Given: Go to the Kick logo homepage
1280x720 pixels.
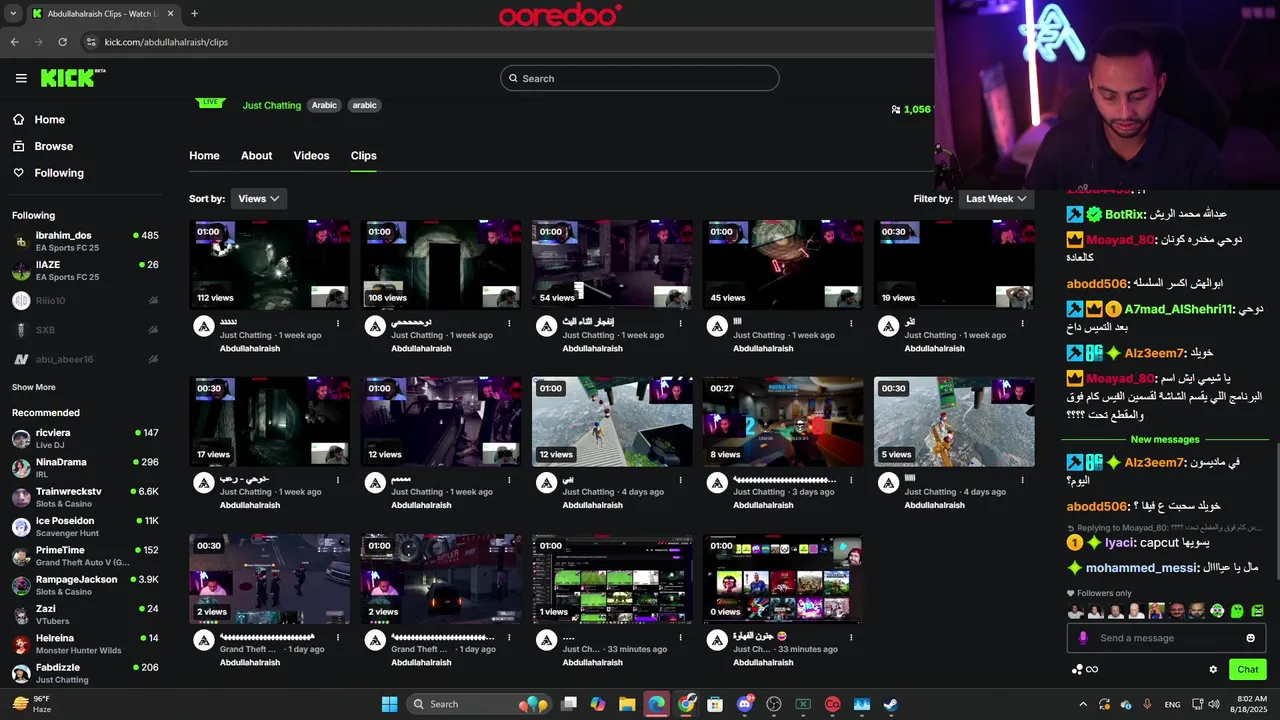Looking at the screenshot, I should click(x=72, y=78).
